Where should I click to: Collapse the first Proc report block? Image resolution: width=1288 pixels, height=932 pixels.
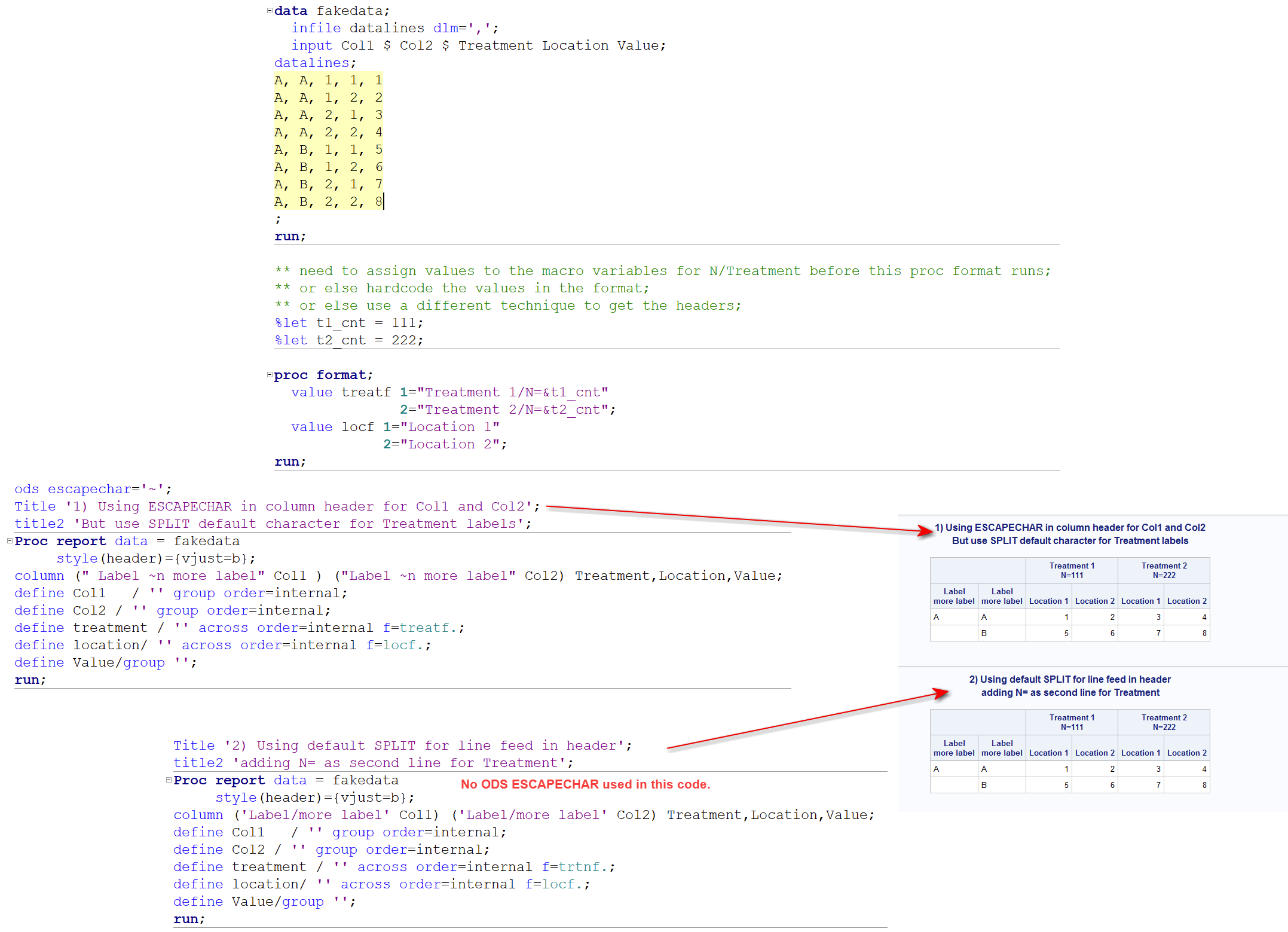(x=8, y=541)
